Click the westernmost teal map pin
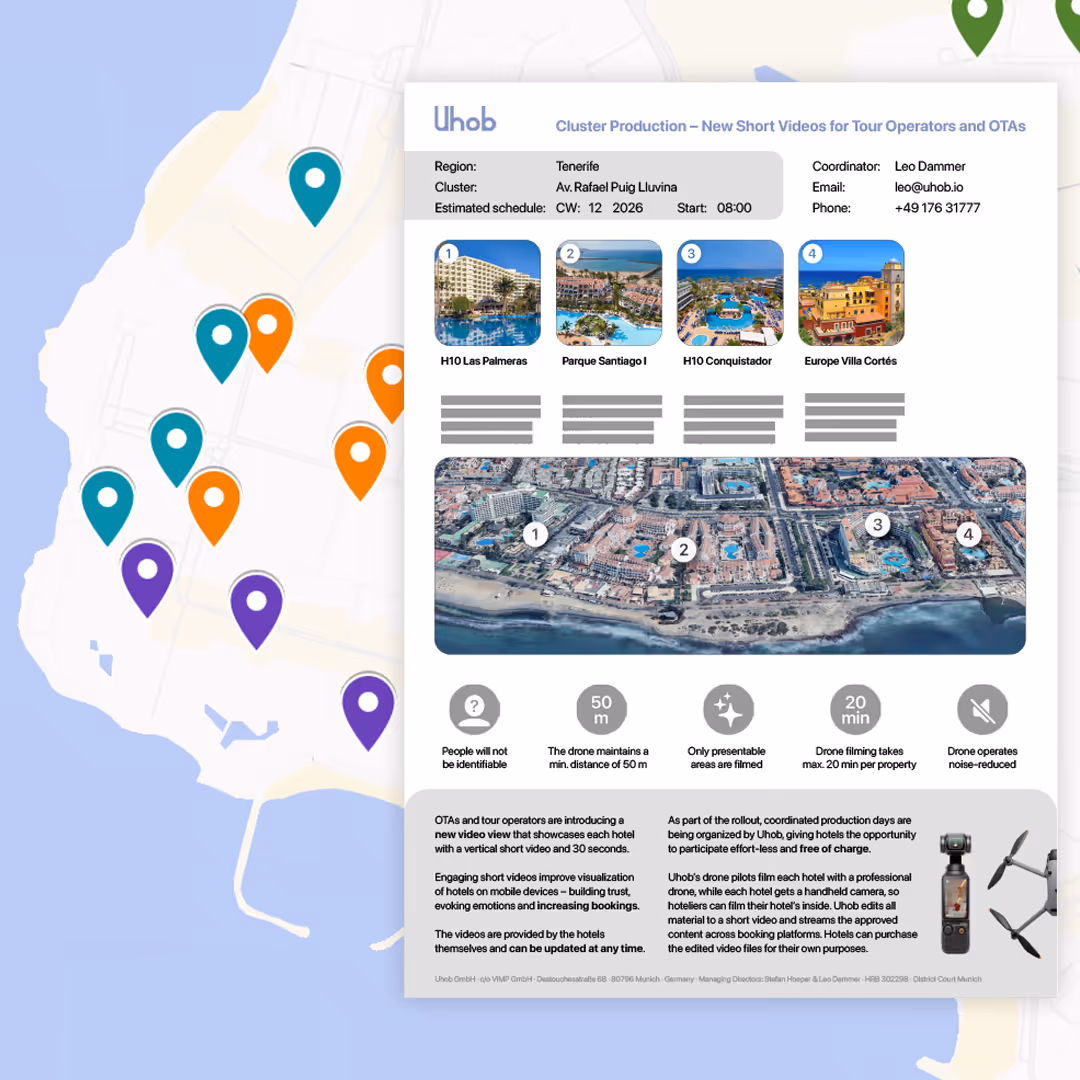 click(107, 507)
